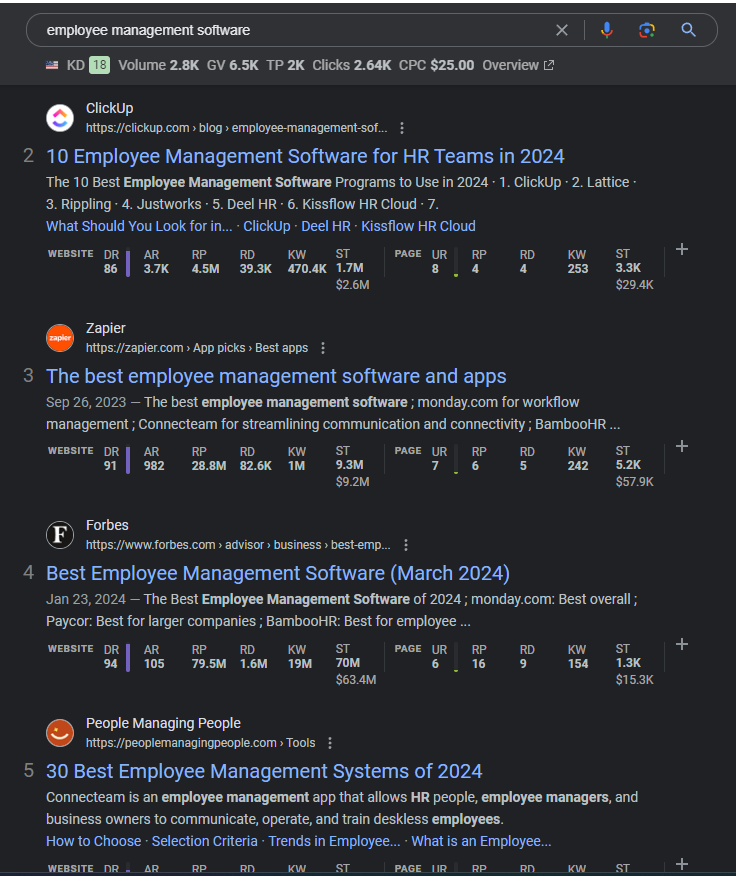The height and width of the screenshot is (876, 736).
Task: Click the forbes.com advisor URL breadcrumb
Action: click(x=238, y=545)
